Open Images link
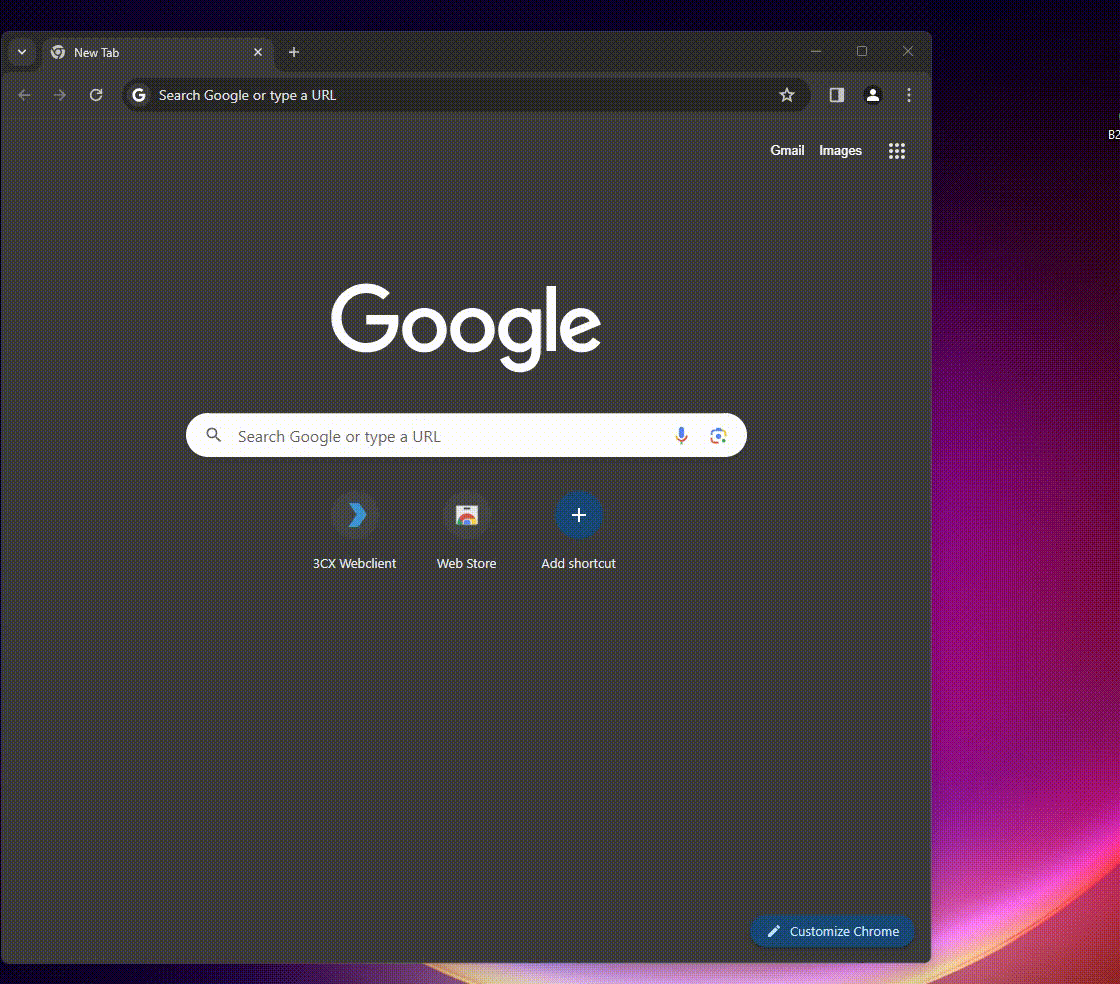1120x984 pixels. click(x=841, y=151)
